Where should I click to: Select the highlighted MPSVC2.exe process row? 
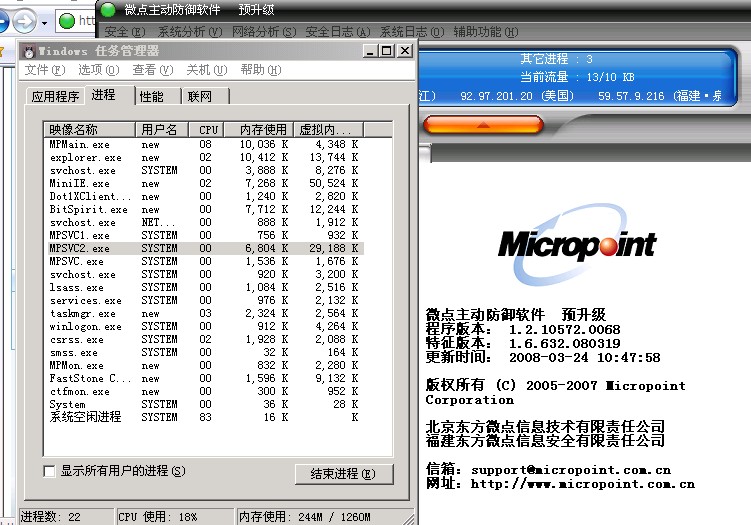point(205,248)
